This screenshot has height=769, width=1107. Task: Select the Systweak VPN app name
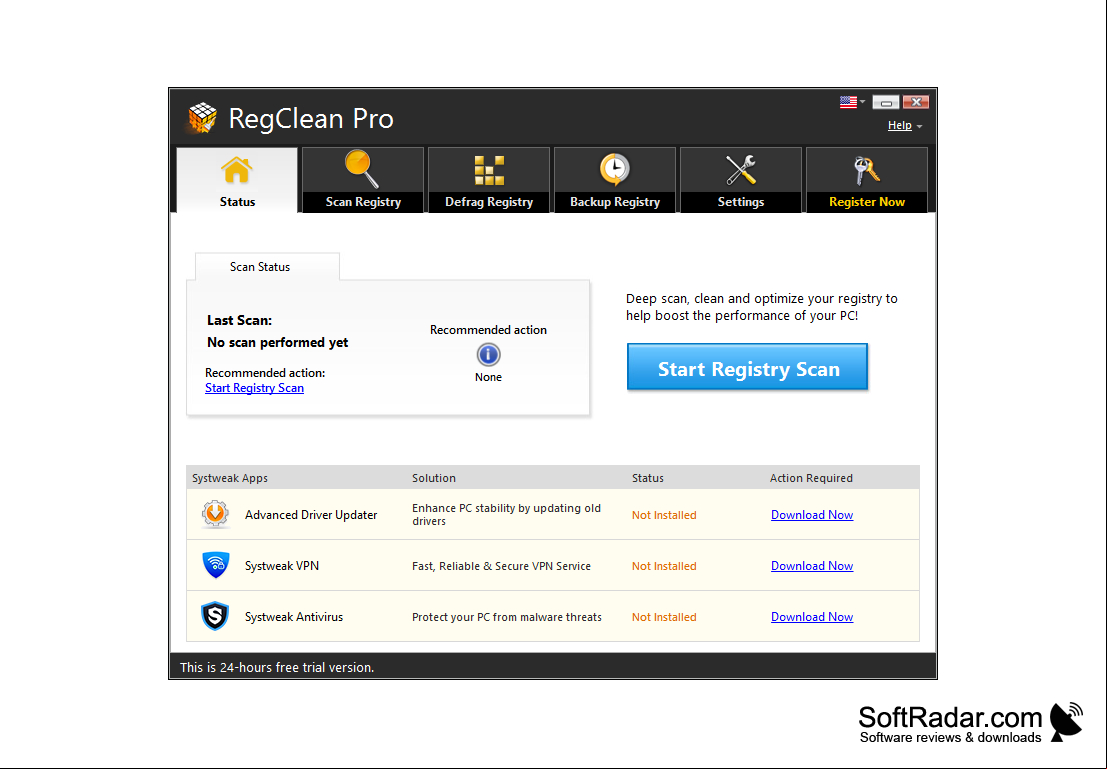[x=282, y=566]
